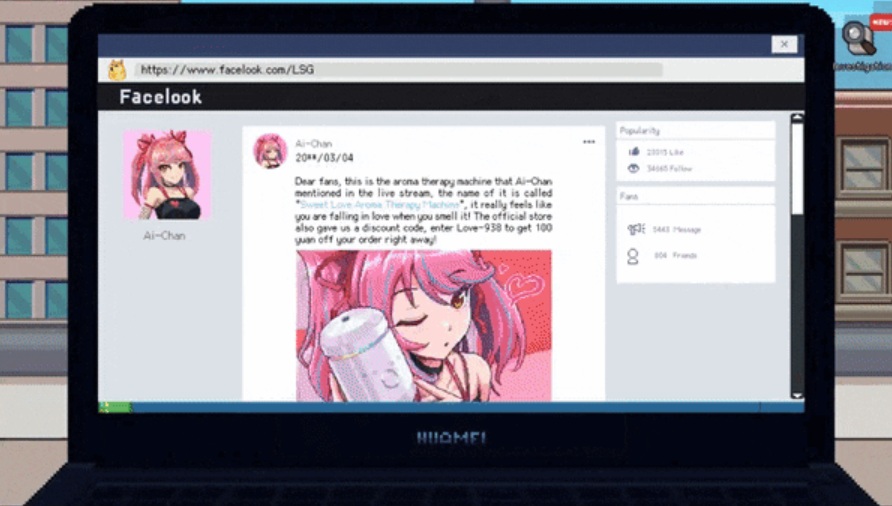
Task: Click the white scrollbar thumb
Action: (797, 169)
